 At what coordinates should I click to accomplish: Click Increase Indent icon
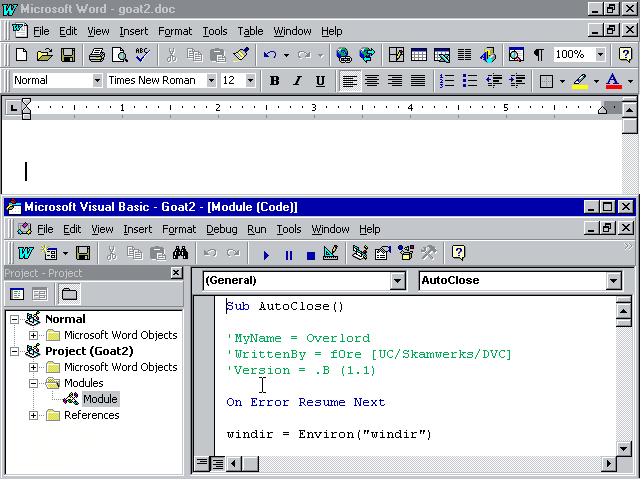click(x=517, y=81)
